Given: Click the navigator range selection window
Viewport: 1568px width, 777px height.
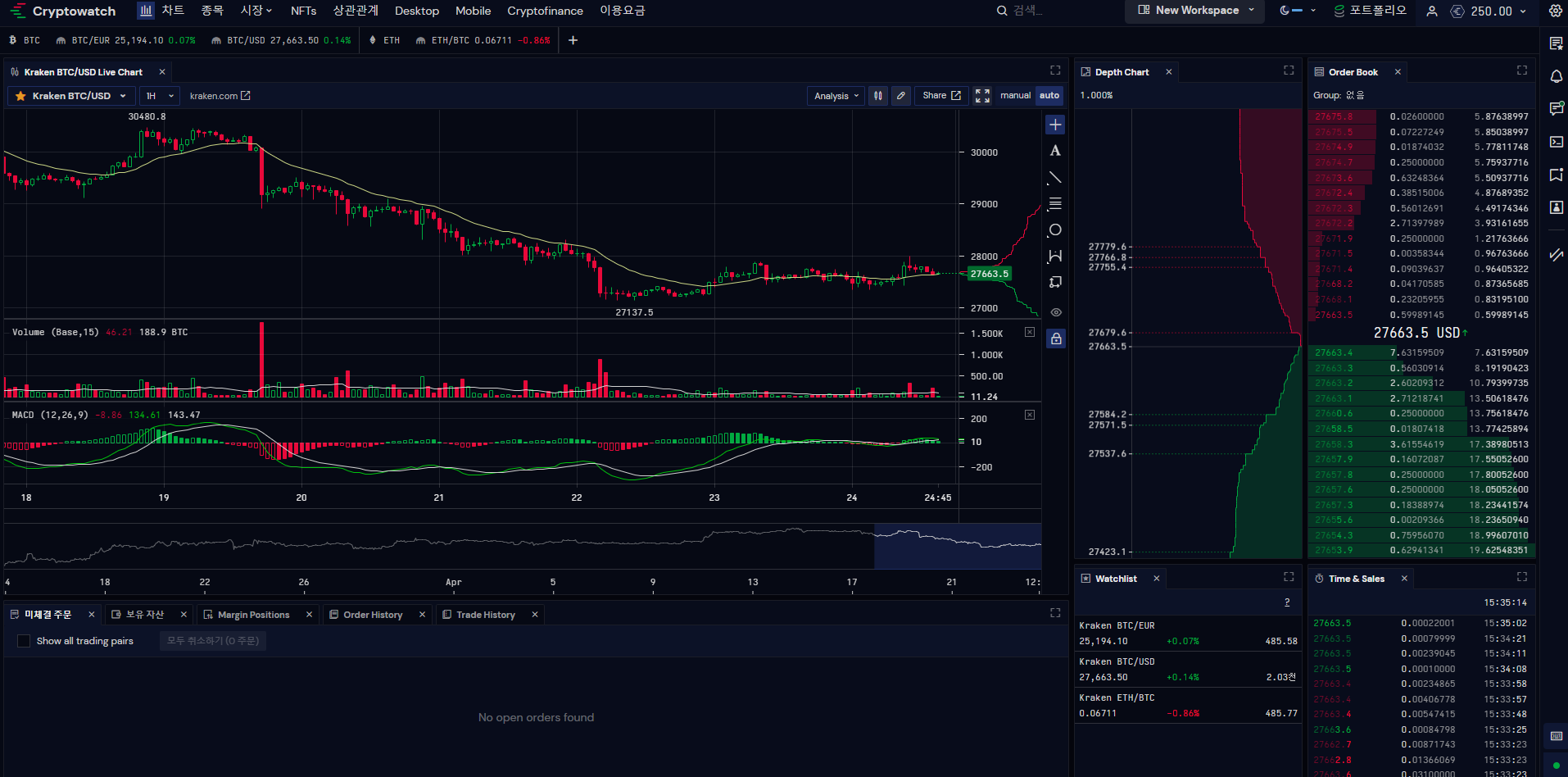Looking at the screenshot, I should 958,546.
